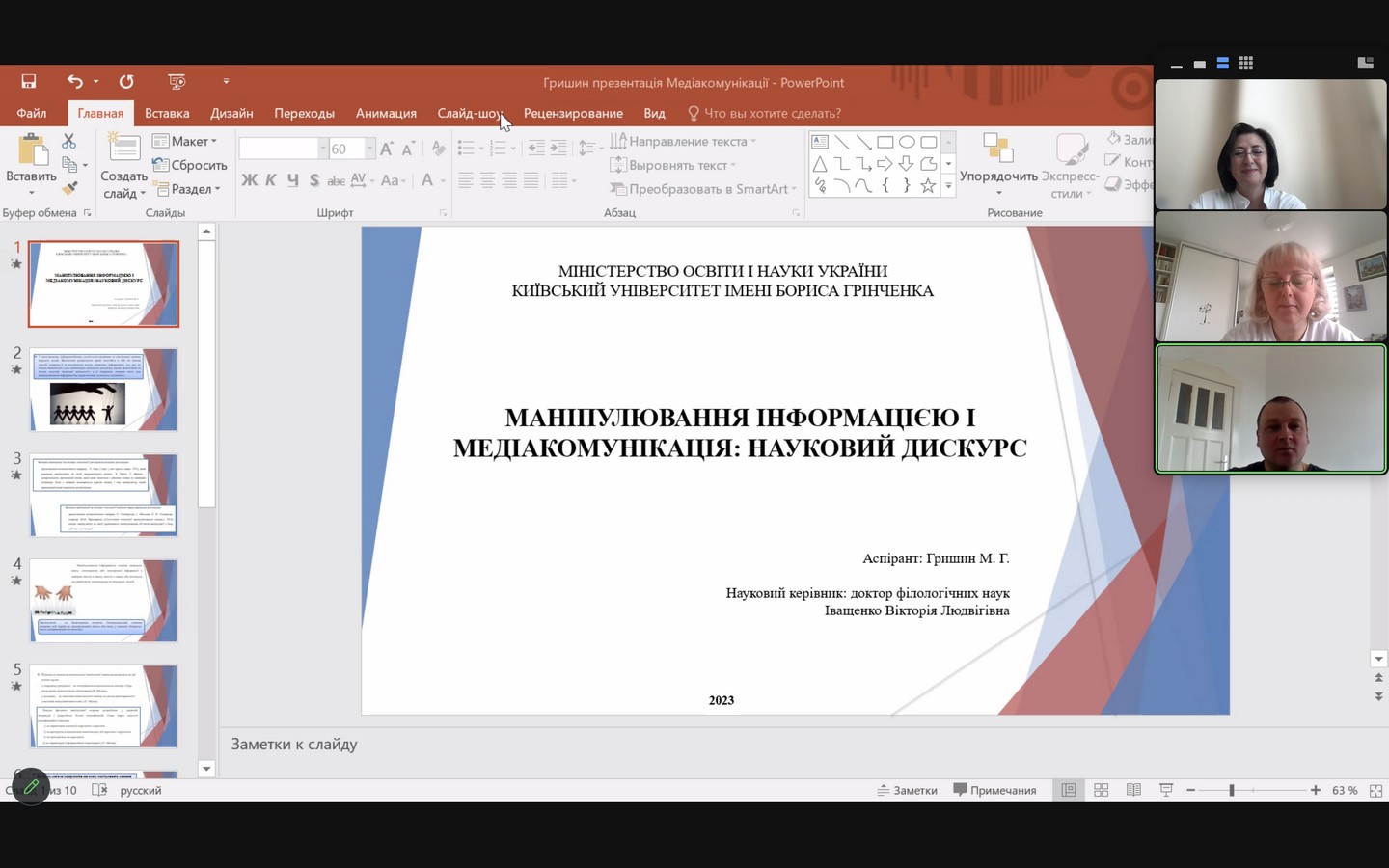Screen dimensions: 1389x868
Task: Click the zoom slider handle
Action: click(1231, 790)
